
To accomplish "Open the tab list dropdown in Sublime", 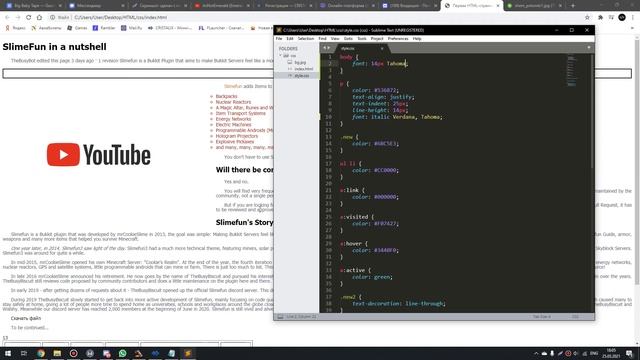I will (589, 48).
